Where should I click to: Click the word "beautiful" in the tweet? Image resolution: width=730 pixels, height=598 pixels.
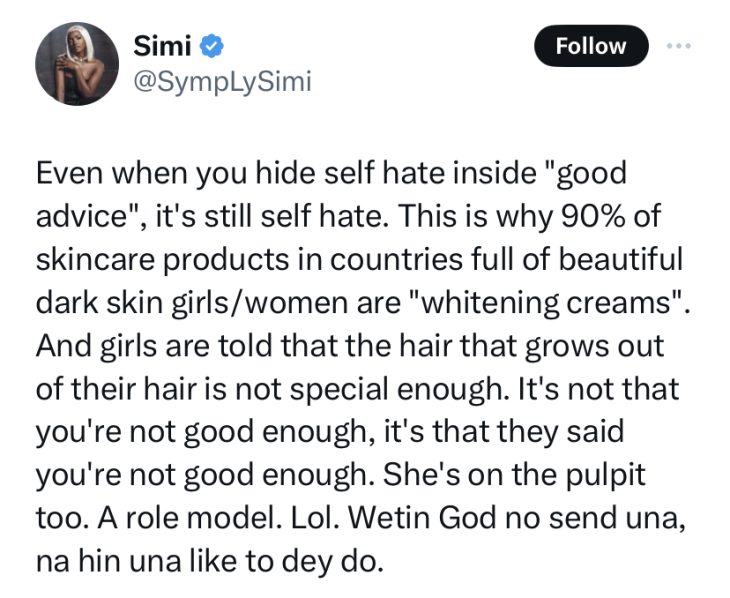coord(616,258)
